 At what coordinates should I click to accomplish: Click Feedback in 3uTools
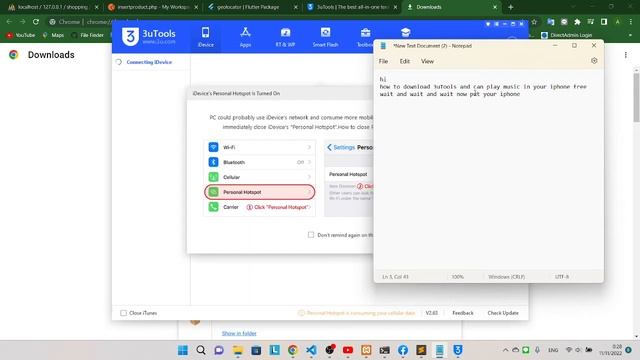463,313
